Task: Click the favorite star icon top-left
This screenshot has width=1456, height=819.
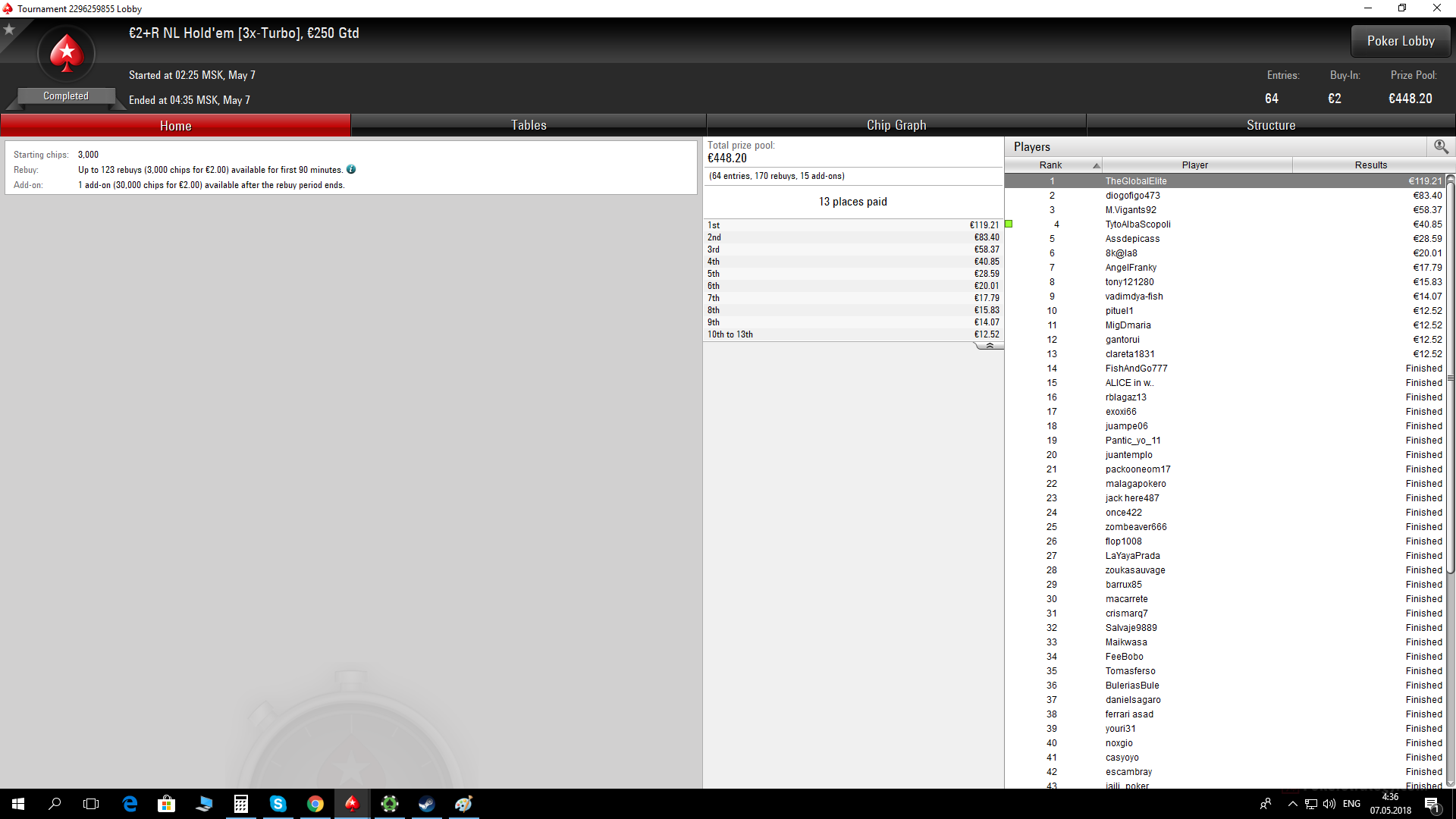Action: click(9, 30)
